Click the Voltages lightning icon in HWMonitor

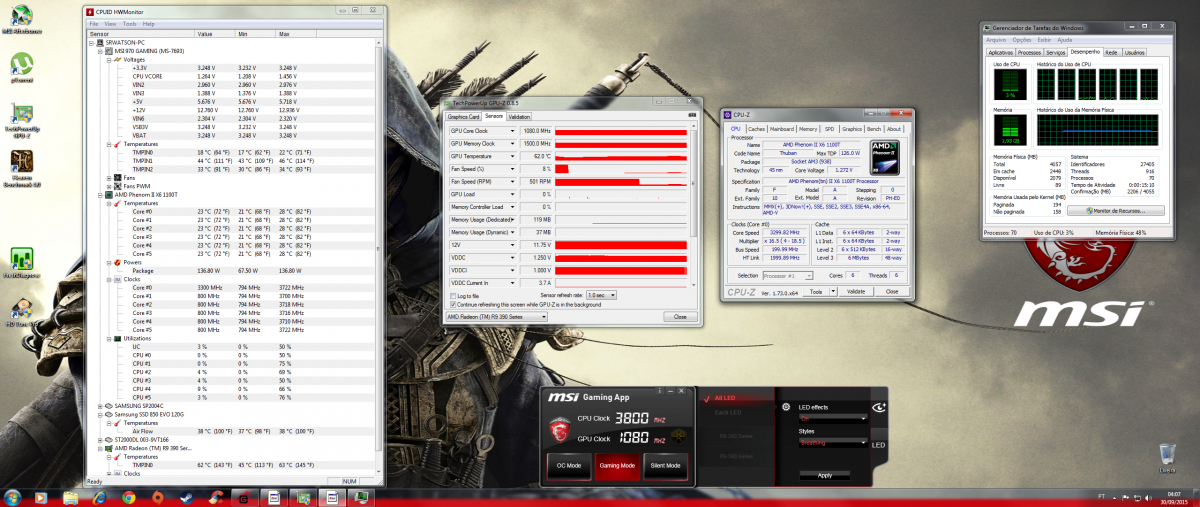(x=116, y=58)
